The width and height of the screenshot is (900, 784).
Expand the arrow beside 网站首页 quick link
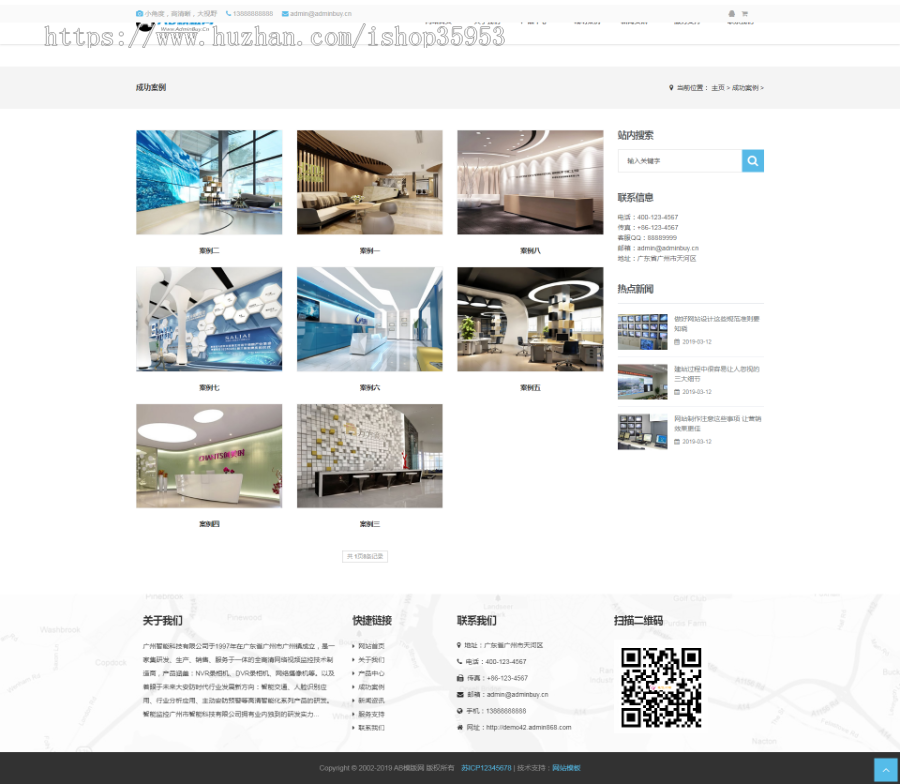pos(353,645)
